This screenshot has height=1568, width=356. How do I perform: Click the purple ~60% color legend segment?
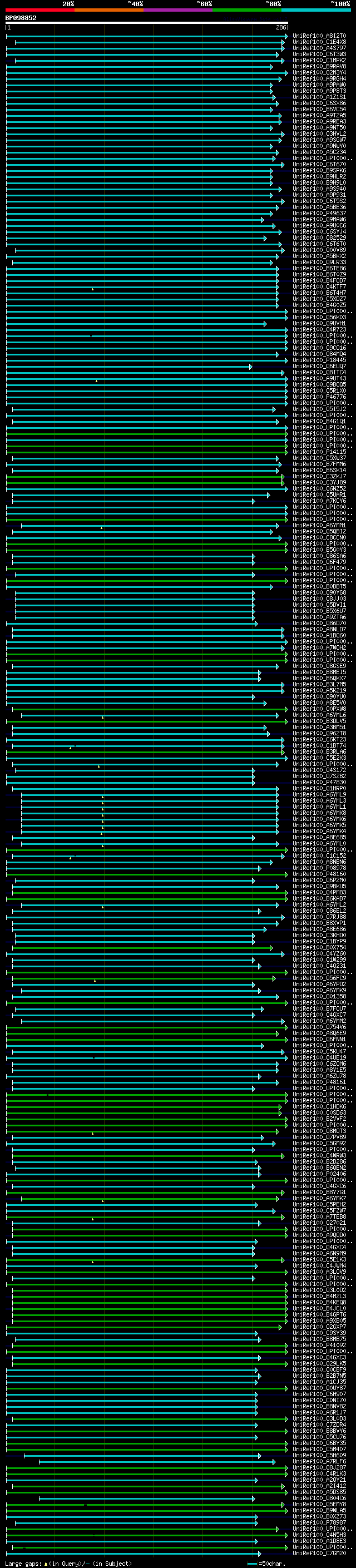(x=179, y=10)
